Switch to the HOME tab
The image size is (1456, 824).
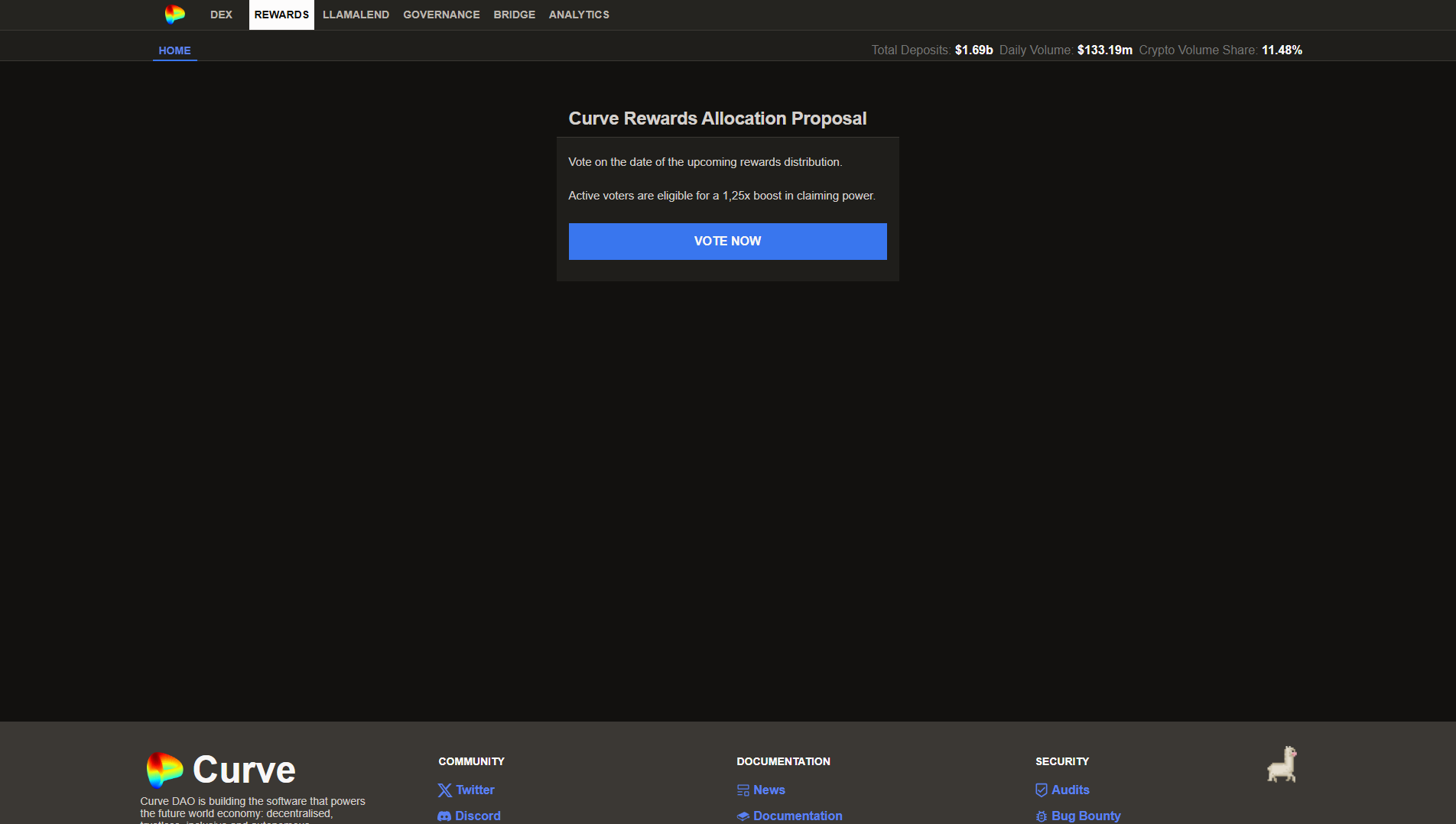[x=174, y=50]
